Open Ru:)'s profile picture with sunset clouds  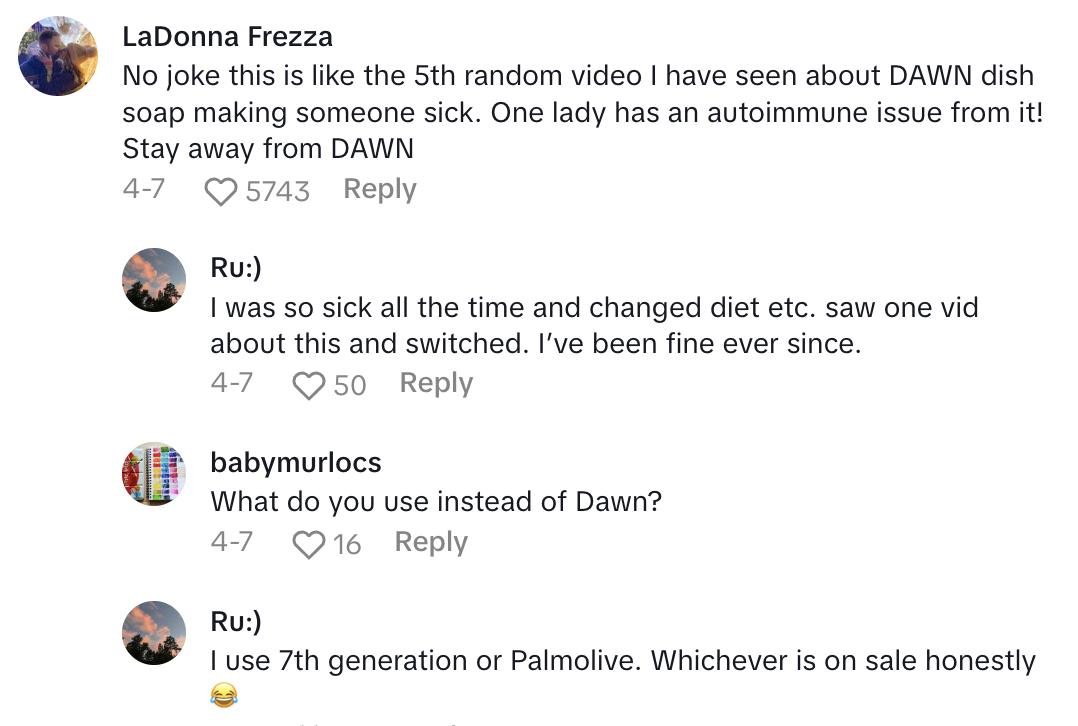click(154, 280)
